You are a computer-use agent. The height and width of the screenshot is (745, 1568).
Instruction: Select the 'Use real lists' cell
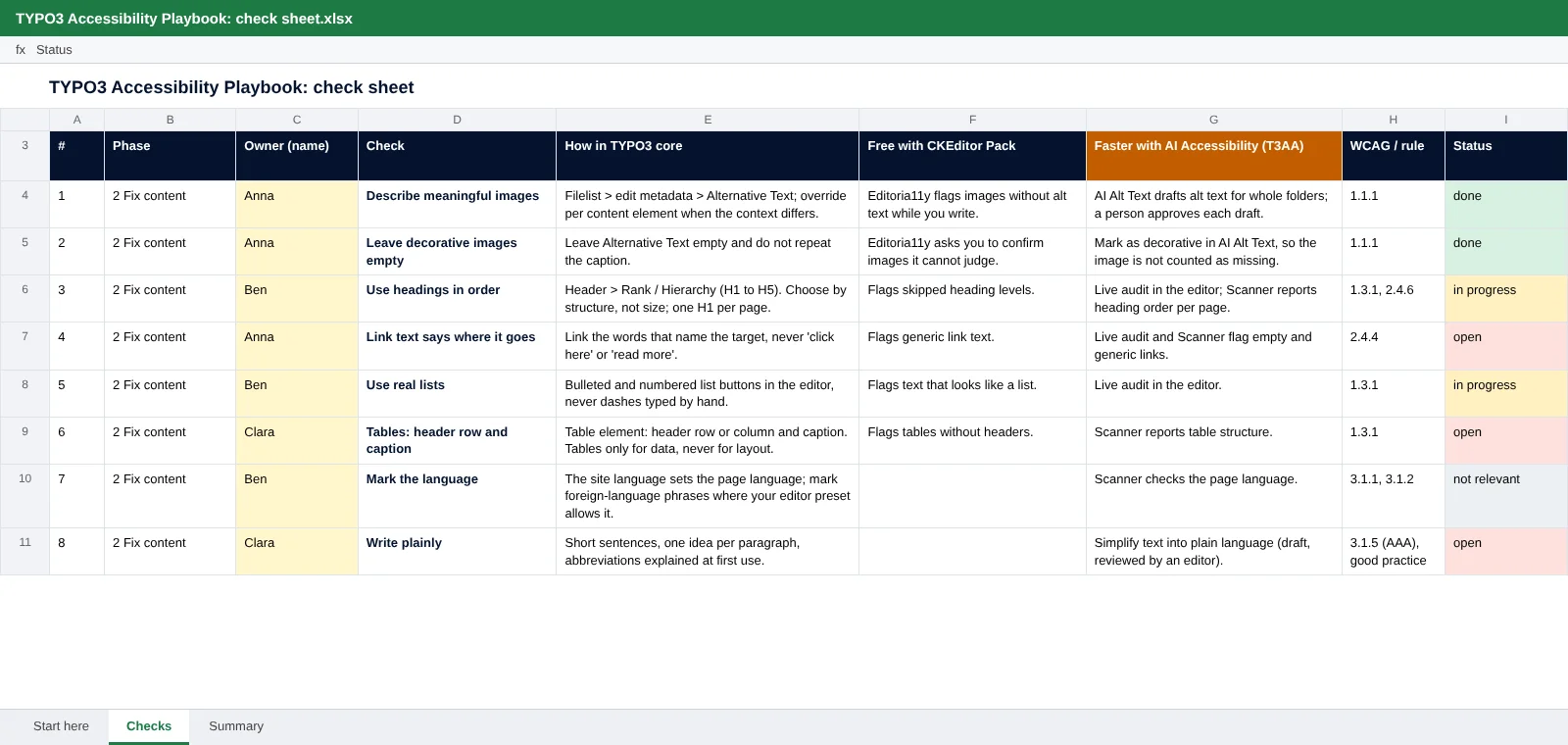click(457, 394)
